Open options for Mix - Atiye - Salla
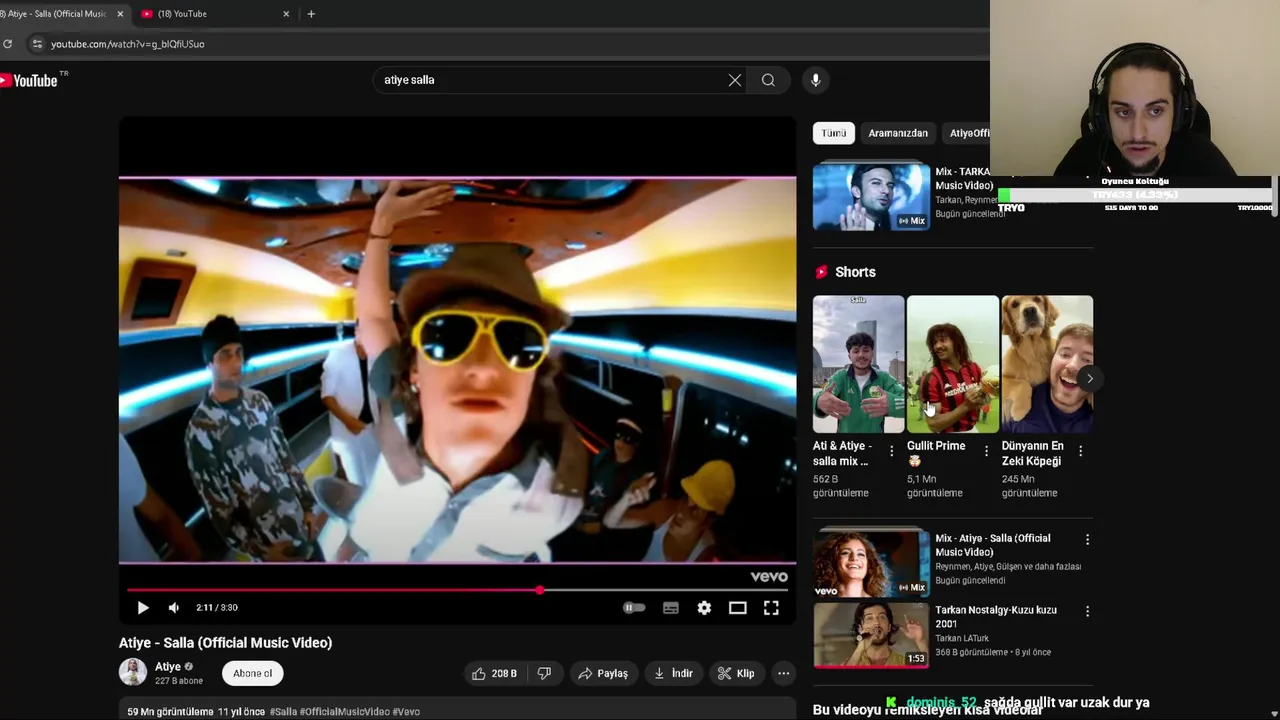 click(1087, 539)
